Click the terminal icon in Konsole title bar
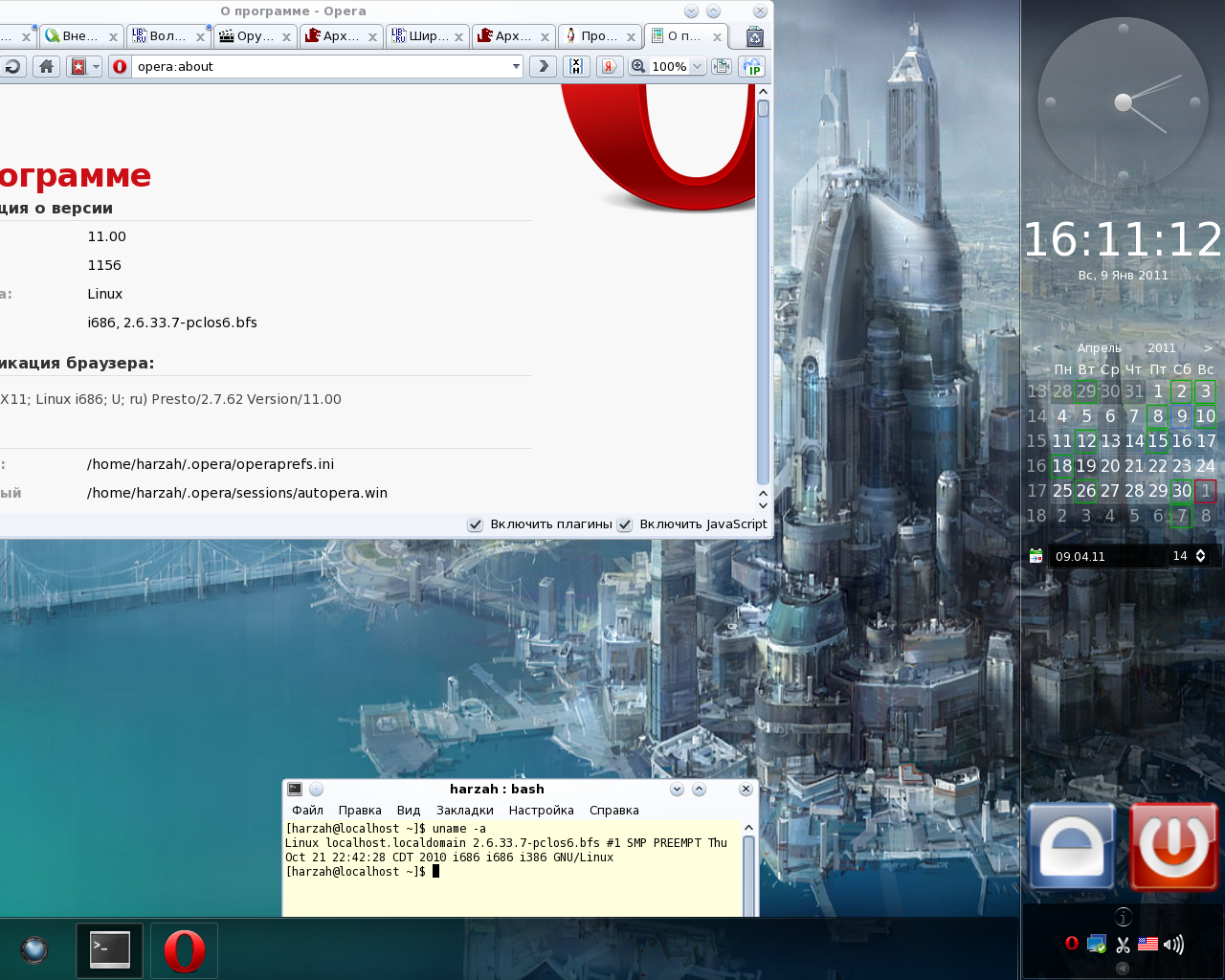Screen dimensions: 1225x980 coord(295,790)
